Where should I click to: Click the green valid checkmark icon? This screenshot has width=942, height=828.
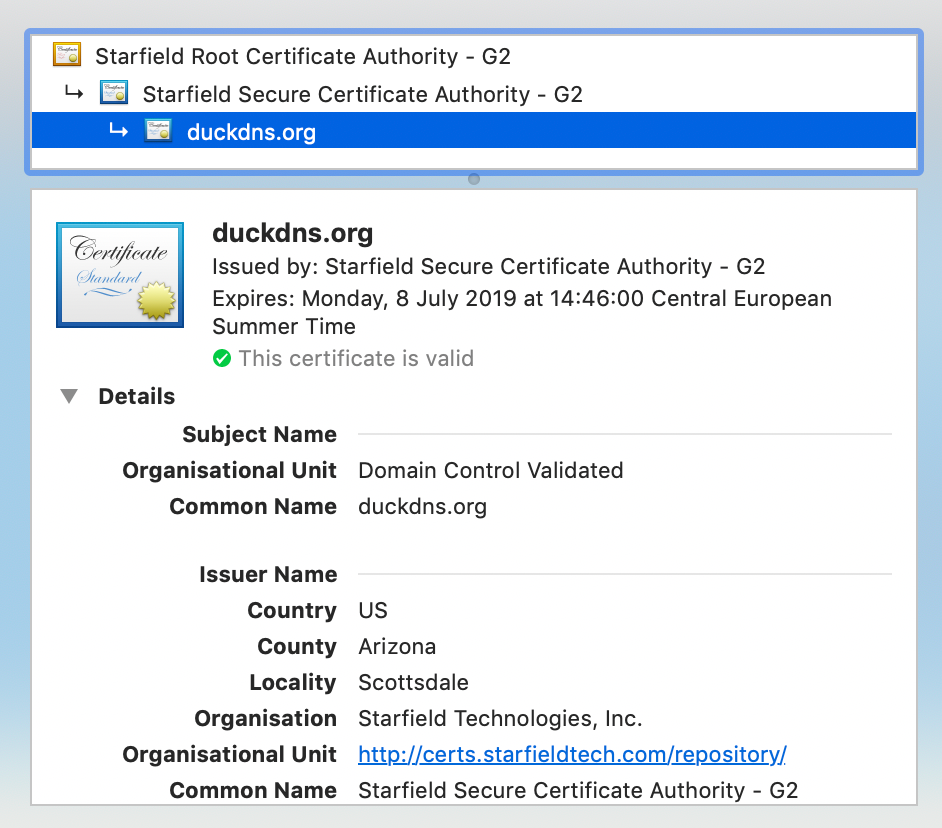pos(222,358)
